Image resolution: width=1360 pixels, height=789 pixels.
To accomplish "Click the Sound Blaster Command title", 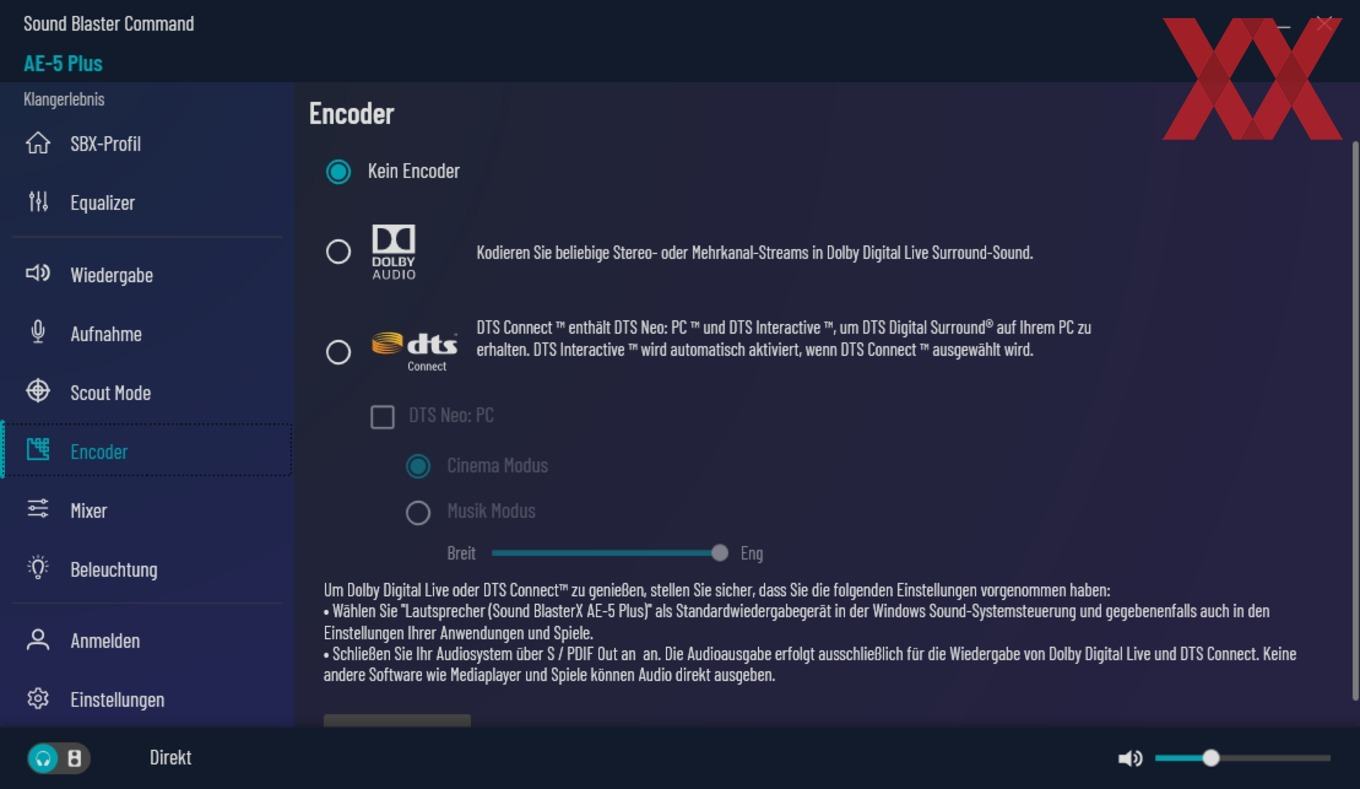I will 109,23.
